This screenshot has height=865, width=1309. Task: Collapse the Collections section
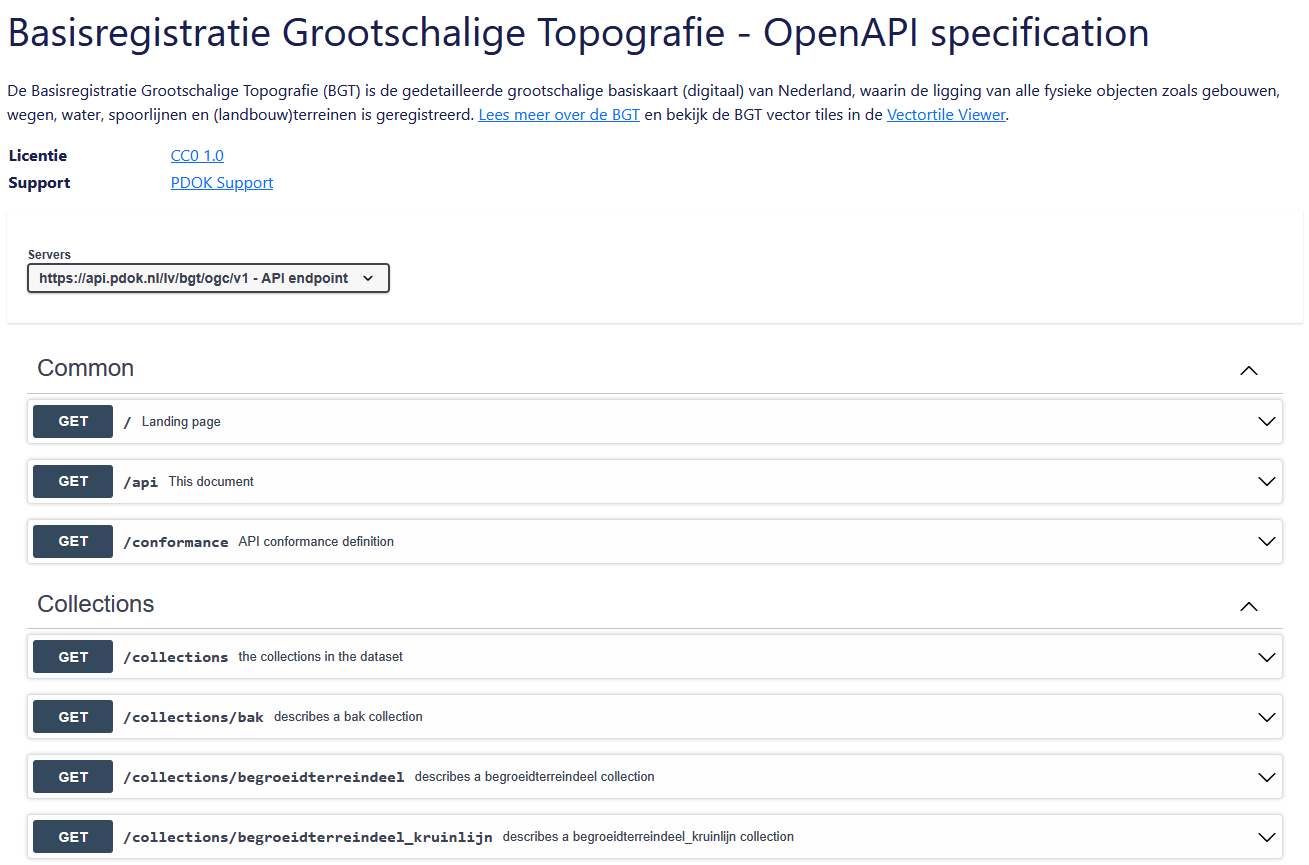(x=1248, y=606)
